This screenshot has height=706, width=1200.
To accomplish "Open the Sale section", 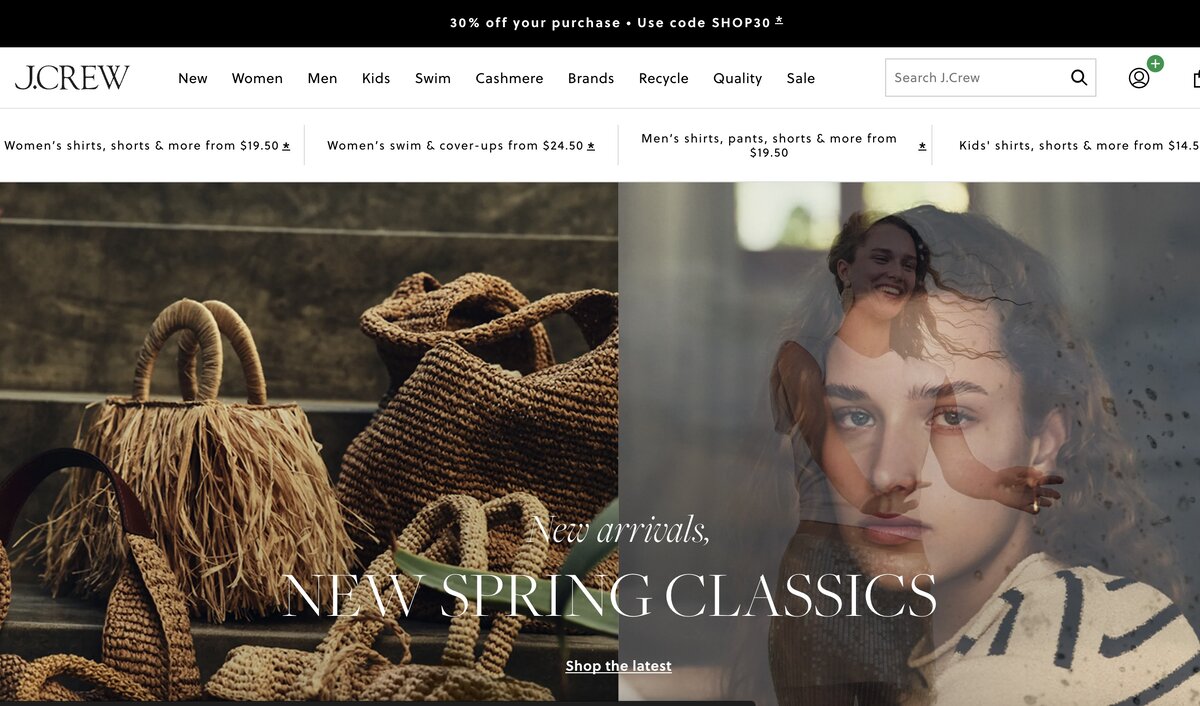I will click(801, 78).
